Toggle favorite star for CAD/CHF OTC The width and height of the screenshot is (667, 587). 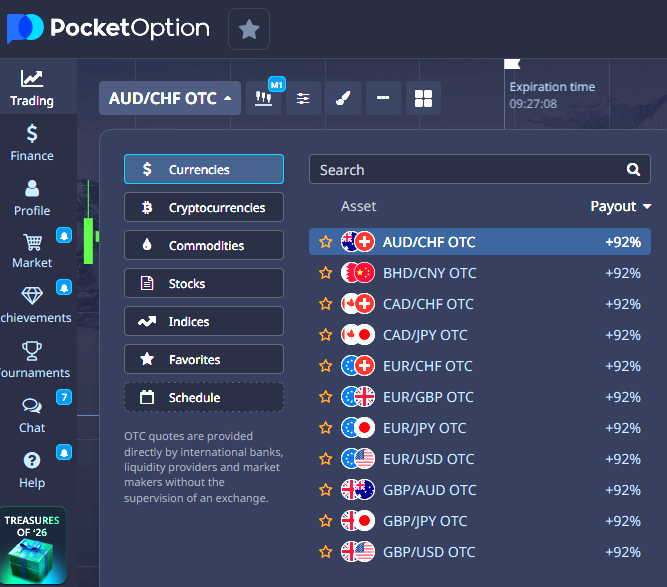coord(326,304)
